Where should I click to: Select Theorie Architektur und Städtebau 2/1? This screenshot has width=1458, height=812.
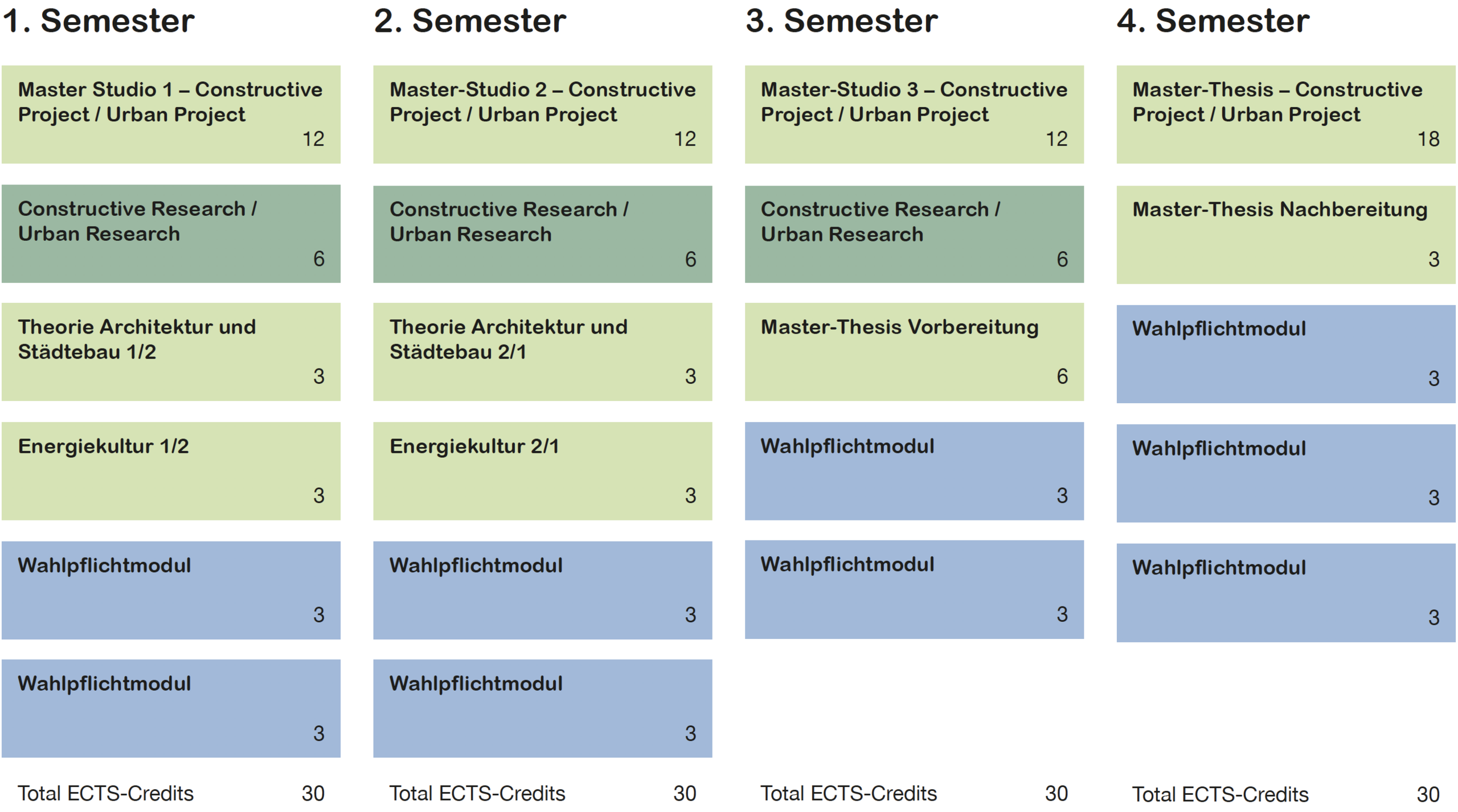542,351
